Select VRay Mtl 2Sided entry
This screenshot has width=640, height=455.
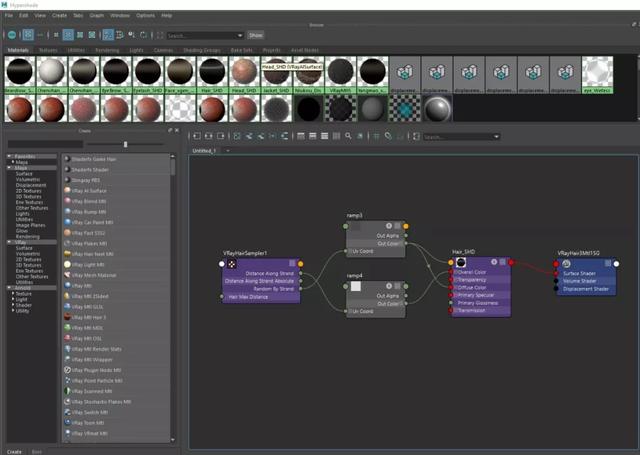pyautogui.click(x=116, y=296)
